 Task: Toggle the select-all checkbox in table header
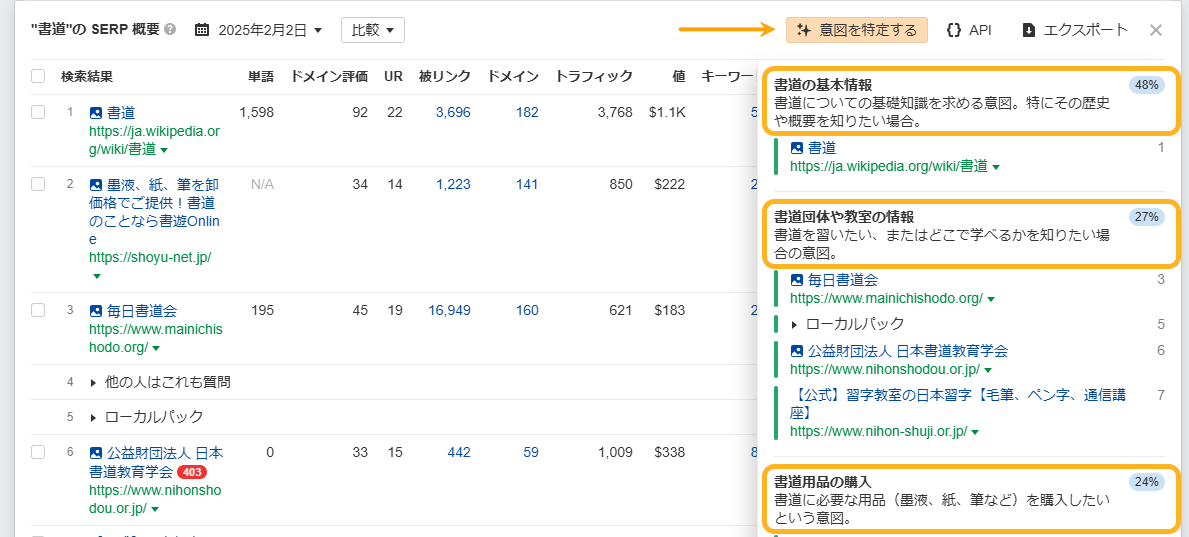pos(38,76)
